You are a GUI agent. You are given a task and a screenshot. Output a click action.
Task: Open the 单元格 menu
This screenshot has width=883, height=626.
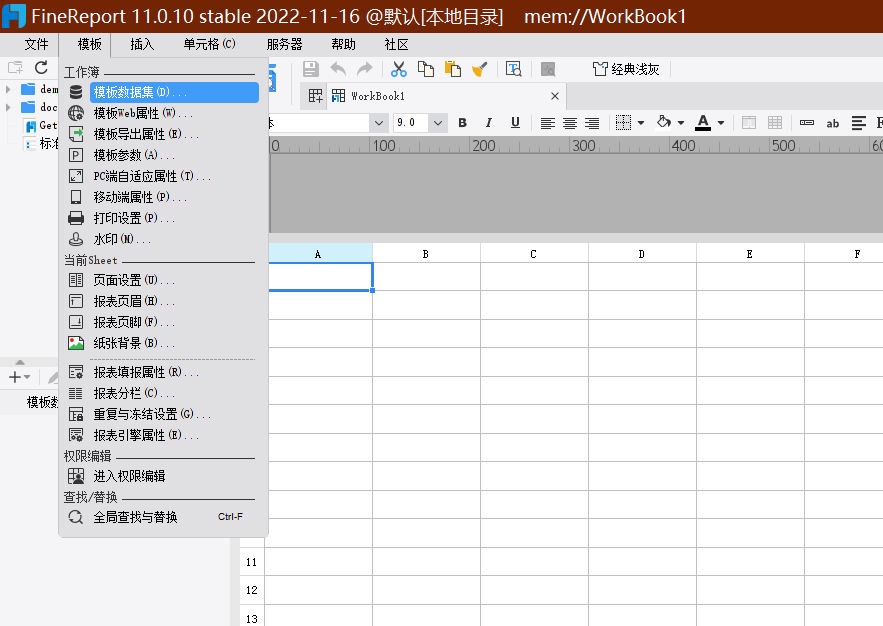pos(209,44)
